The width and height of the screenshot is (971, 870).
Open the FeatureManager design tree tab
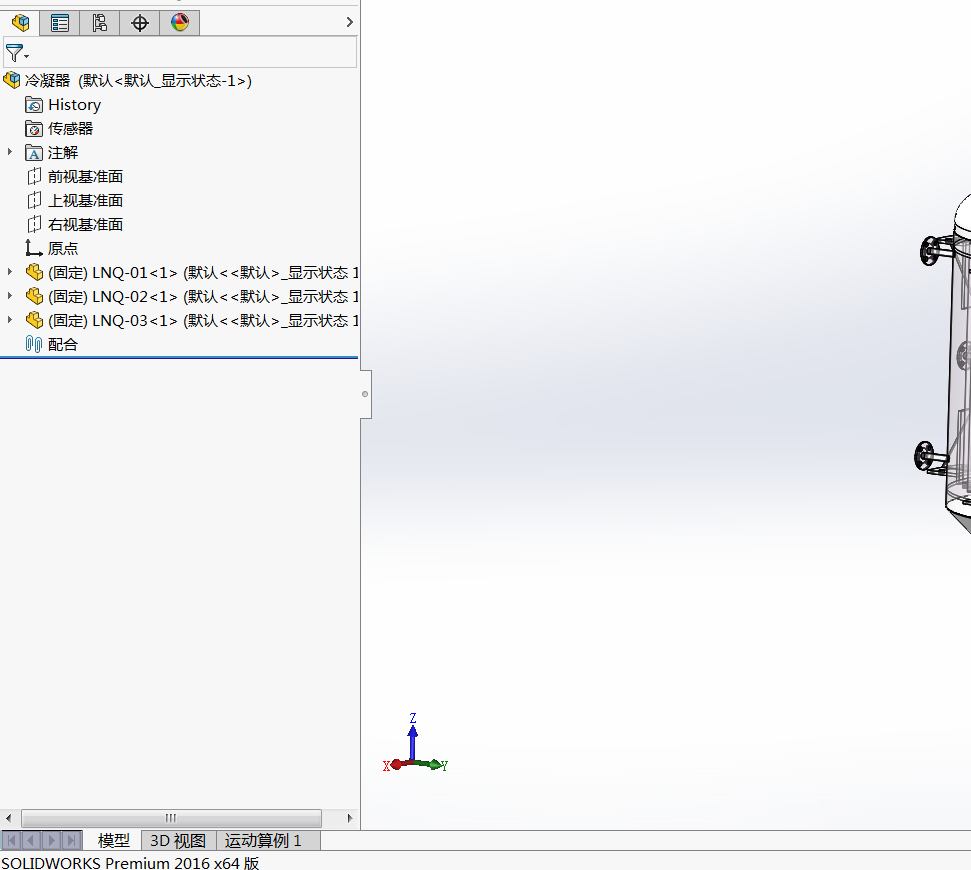20,23
